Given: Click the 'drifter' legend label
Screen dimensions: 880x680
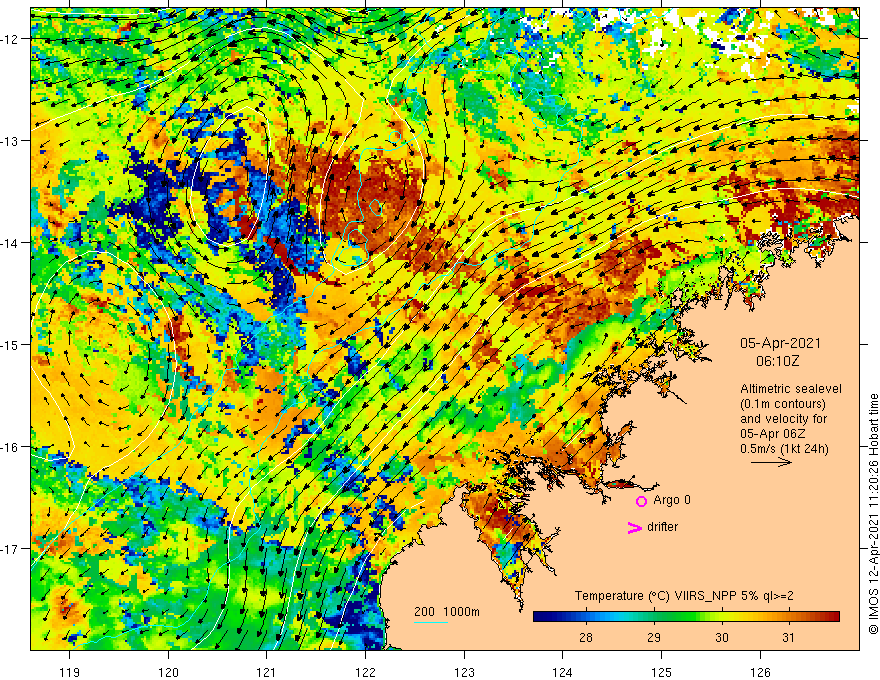Looking at the screenshot, I should click(x=662, y=527).
